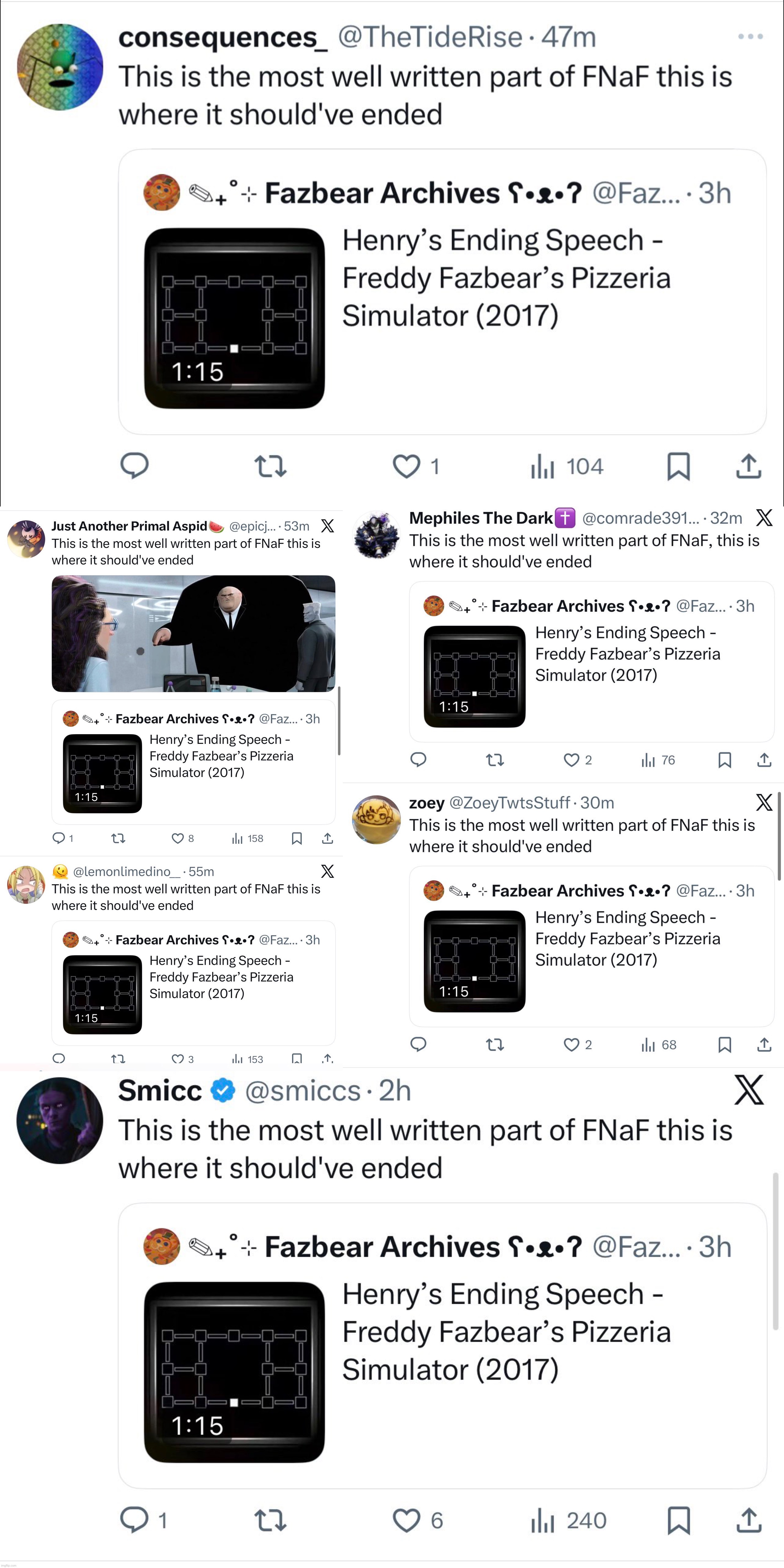Reply to consequences_'s tweet
784x1568 pixels.
point(134,466)
